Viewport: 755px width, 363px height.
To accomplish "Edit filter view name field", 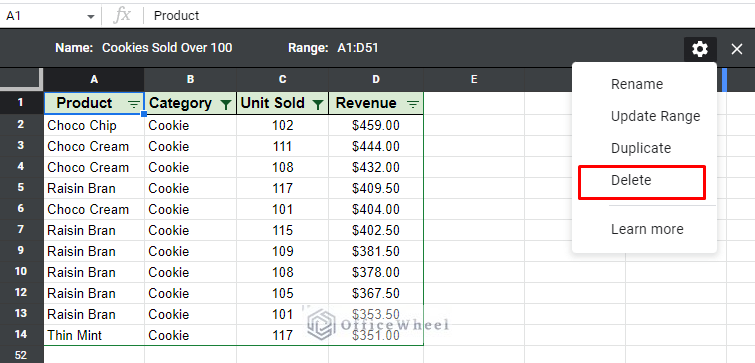I will (x=167, y=48).
